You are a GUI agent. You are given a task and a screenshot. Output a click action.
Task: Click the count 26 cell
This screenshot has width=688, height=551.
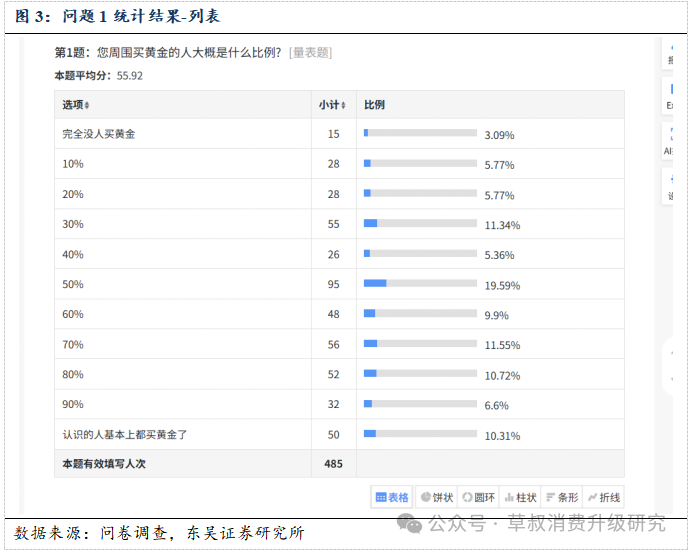(x=333, y=254)
